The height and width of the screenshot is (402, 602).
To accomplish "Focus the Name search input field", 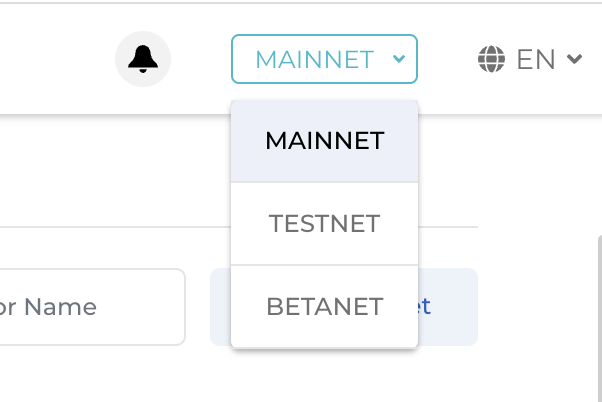I will [90, 307].
